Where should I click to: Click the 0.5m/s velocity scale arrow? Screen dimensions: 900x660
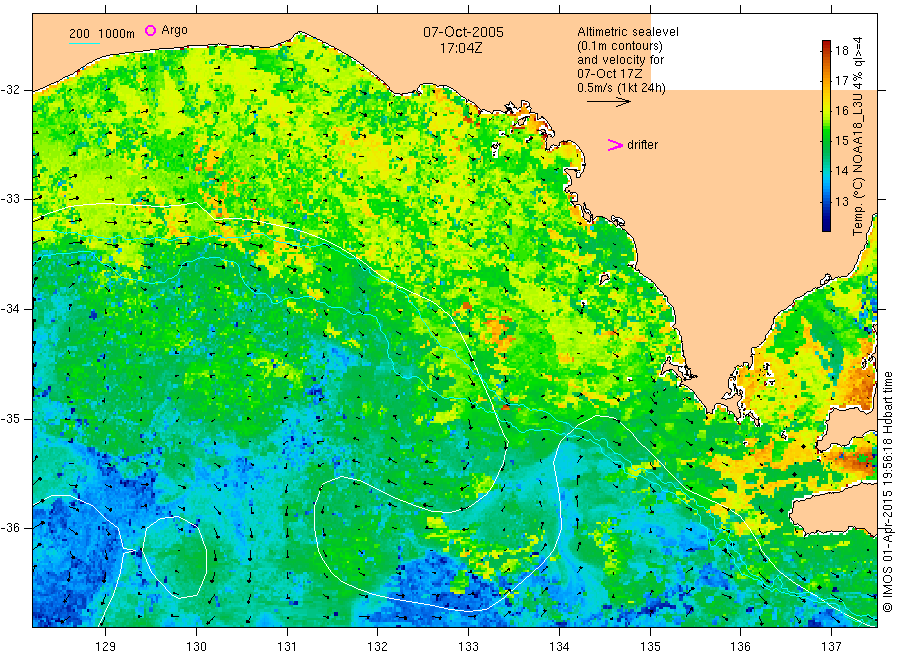[608, 102]
